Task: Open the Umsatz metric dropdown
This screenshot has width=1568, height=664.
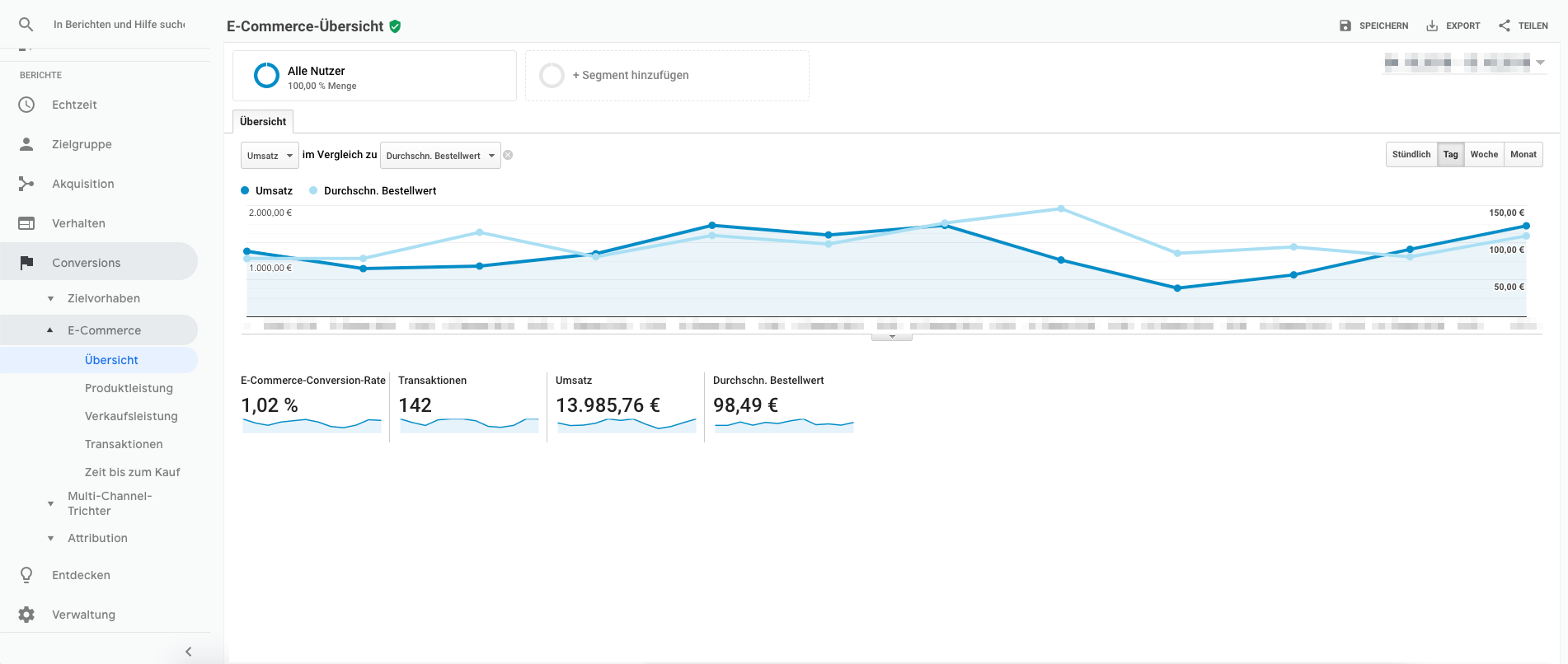Action: click(270, 156)
